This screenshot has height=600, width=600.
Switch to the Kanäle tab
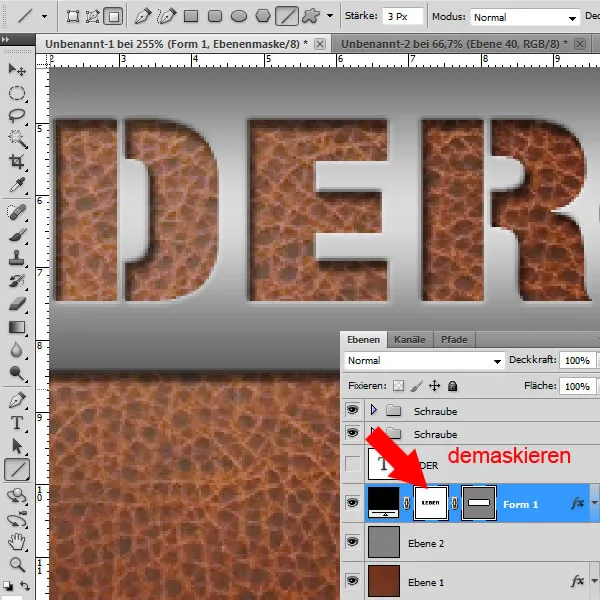[x=410, y=339]
